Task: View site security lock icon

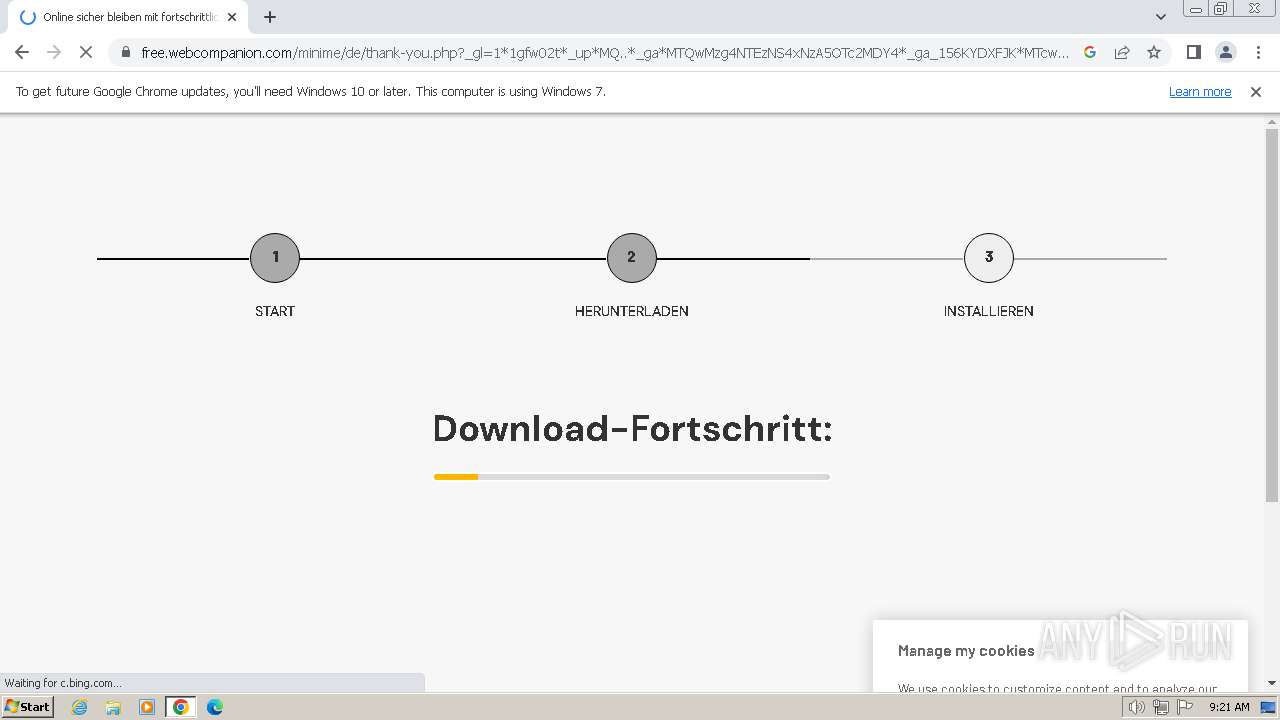Action: coord(125,52)
